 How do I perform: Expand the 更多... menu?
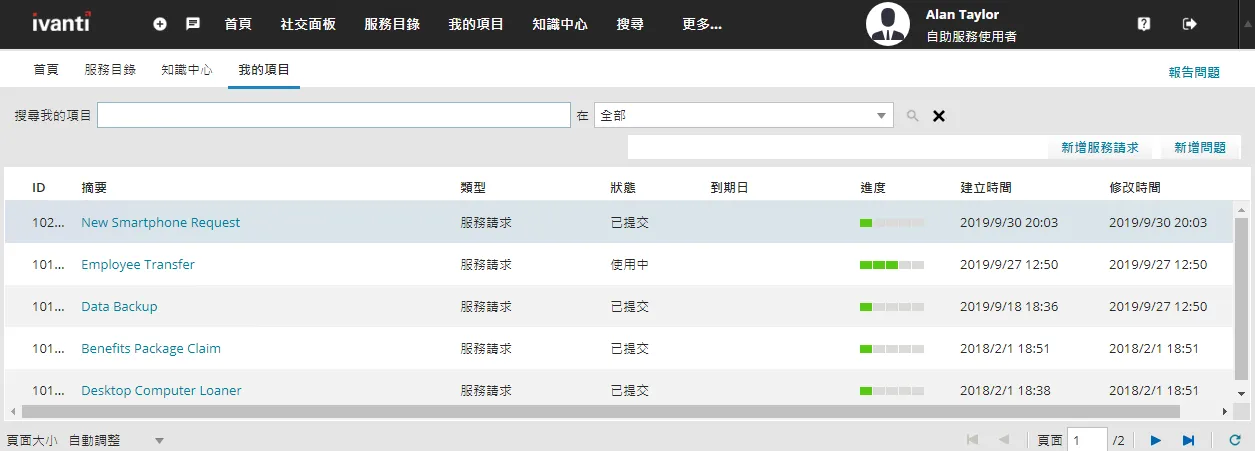(702, 24)
